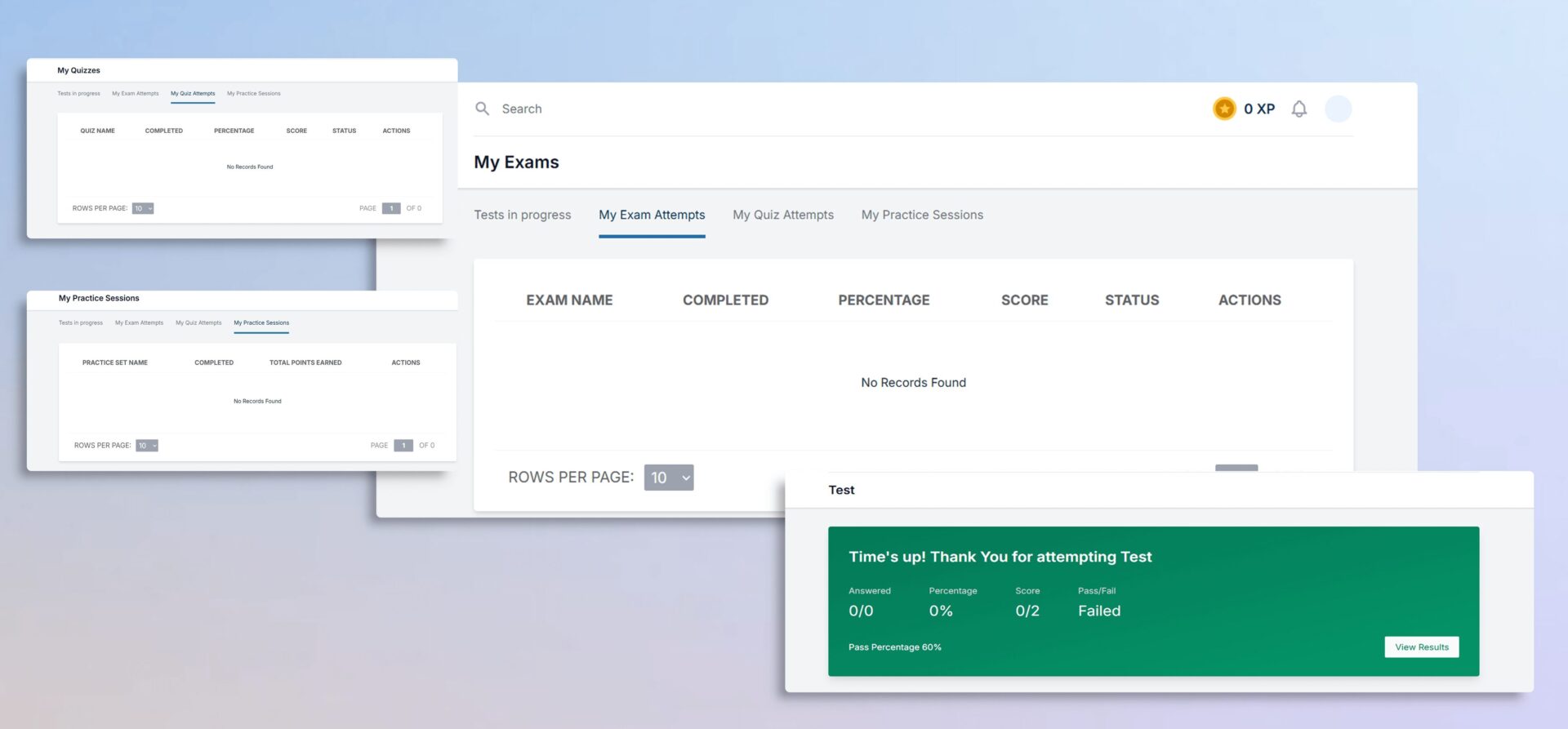Open rows per page dropdown in My Quizzes
Image resolution: width=1568 pixels, height=729 pixels.
click(x=143, y=208)
